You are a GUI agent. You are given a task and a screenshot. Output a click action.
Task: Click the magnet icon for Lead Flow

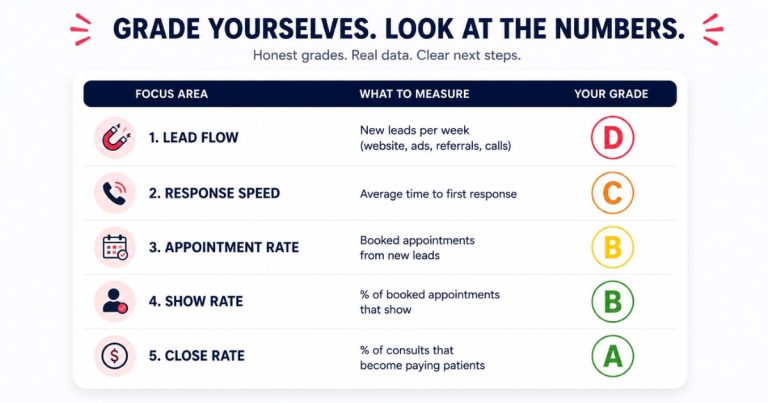[x=115, y=138]
